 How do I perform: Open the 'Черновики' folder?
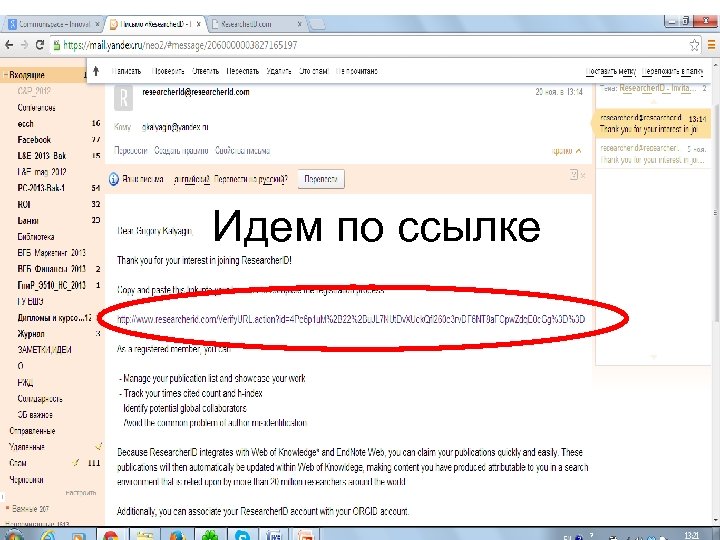click(26, 479)
